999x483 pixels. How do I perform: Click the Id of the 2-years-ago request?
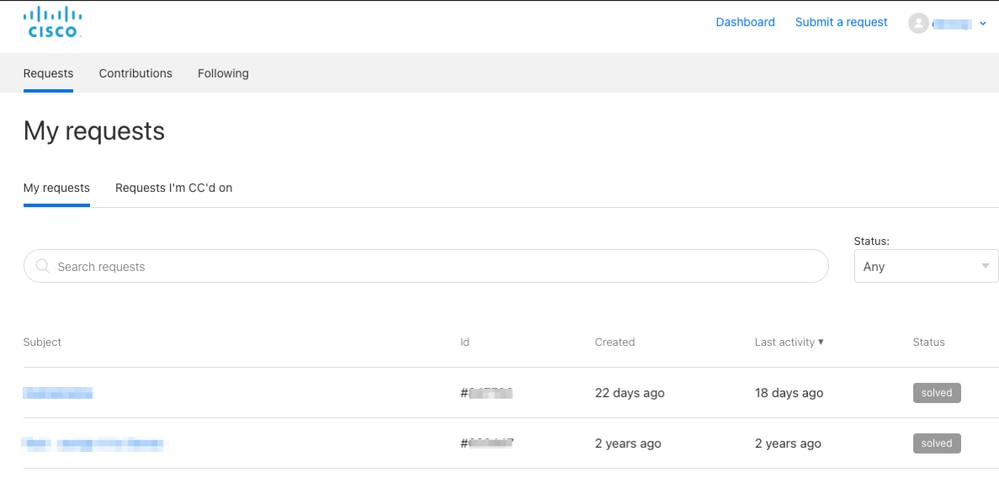(x=487, y=443)
